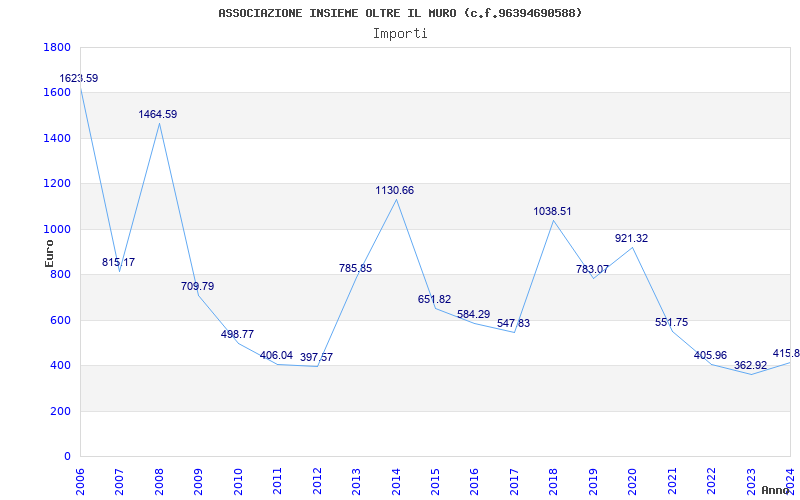Select the 2011 year axis label
The width and height of the screenshot is (800, 500).
point(278,480)
